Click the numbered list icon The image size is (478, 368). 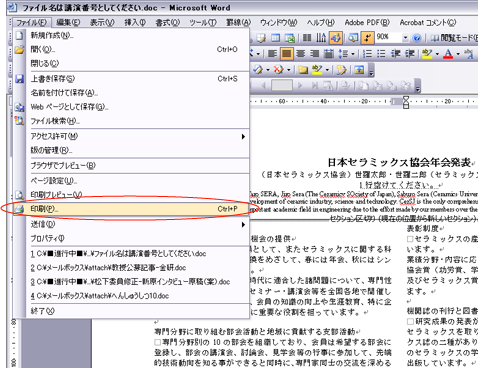click(x=367, y=54)
